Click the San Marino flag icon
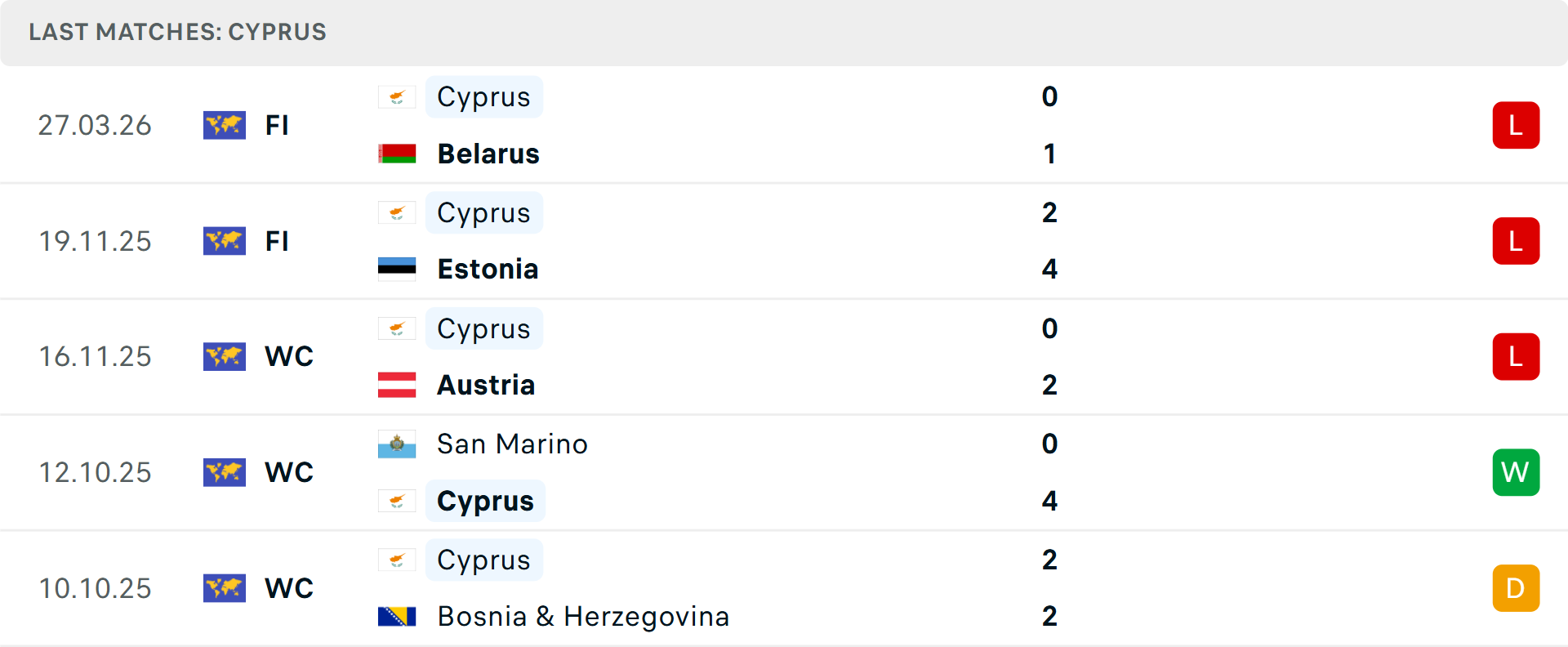This screenshot has width=1568, height=647. click(397, 444)
